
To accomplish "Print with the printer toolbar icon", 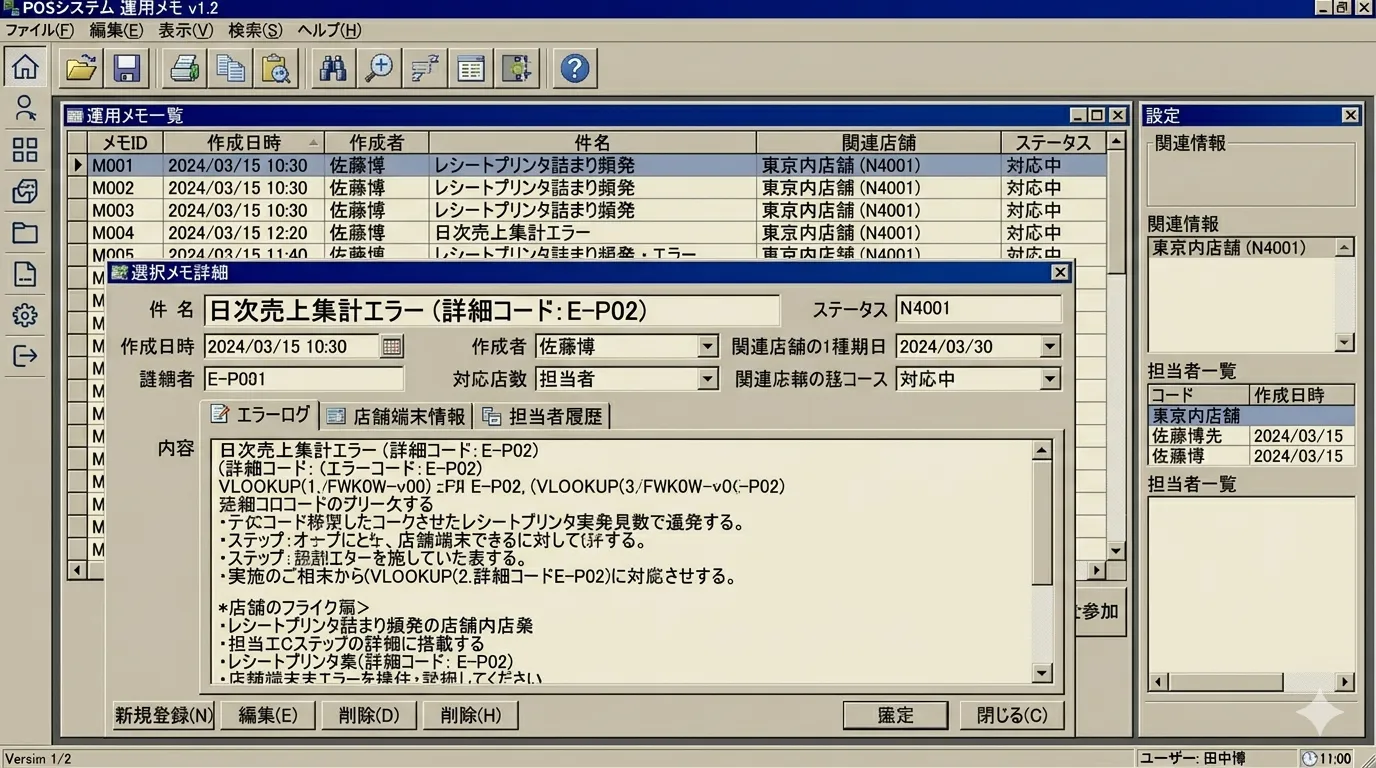I will [x=185, y=68].
